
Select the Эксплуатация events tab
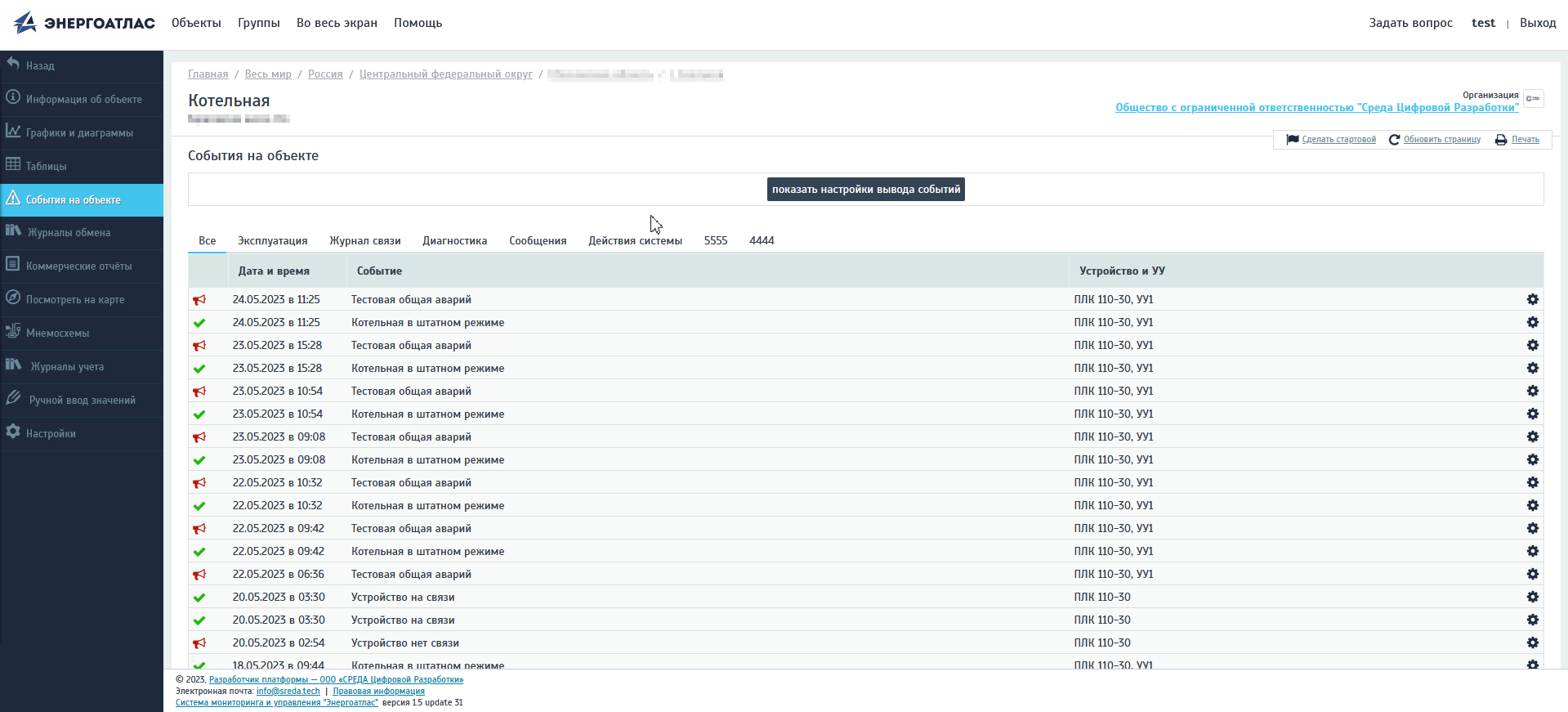point(272,241)
